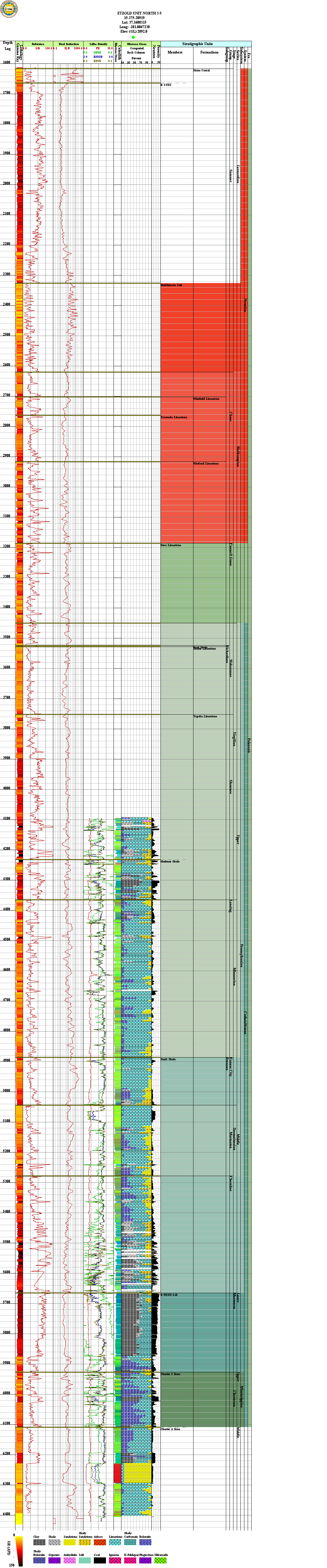
Task: Click the Long: -101.0067238 text
Action: point(134,27)
